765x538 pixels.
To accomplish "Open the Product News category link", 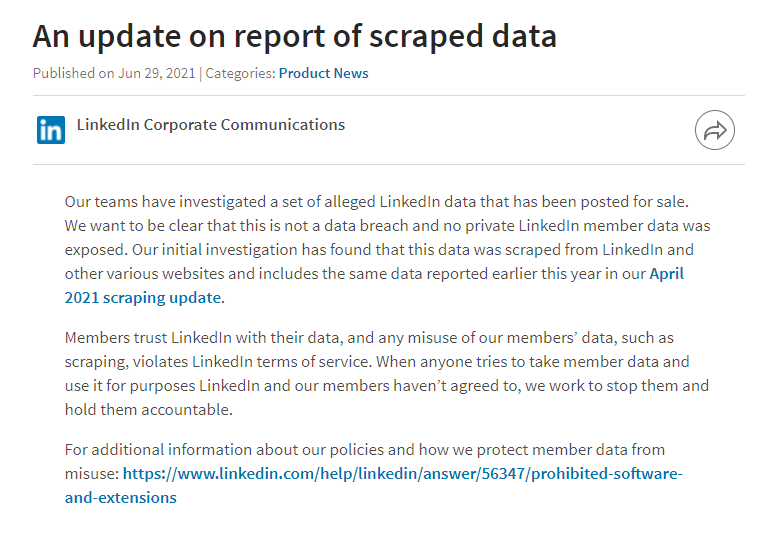I will point(323,73).
